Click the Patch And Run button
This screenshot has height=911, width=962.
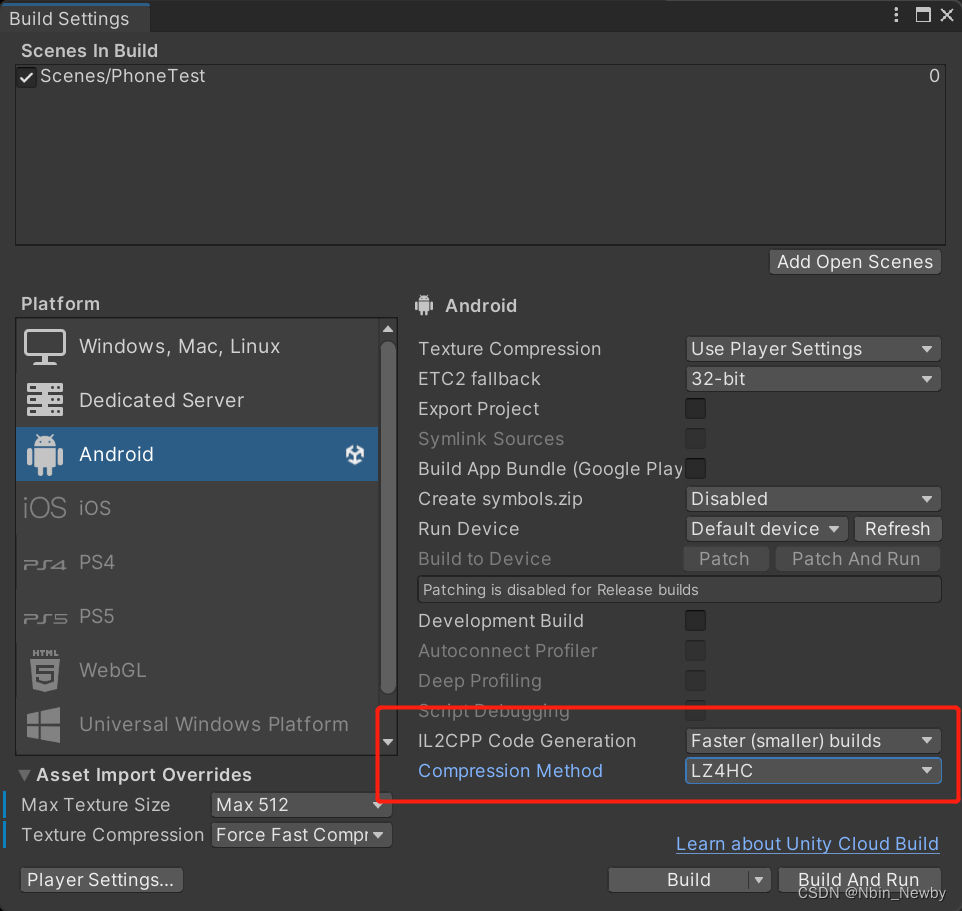(856, 559)
